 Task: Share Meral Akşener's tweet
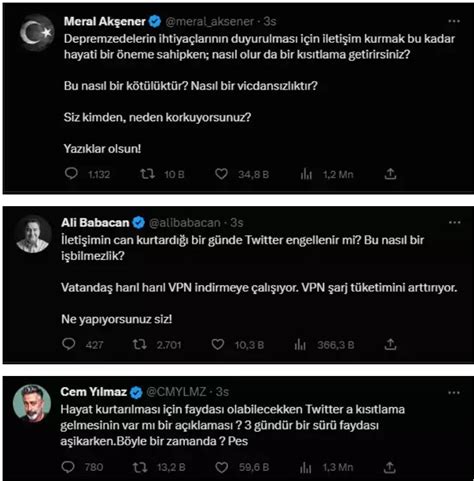coord(390,174)
